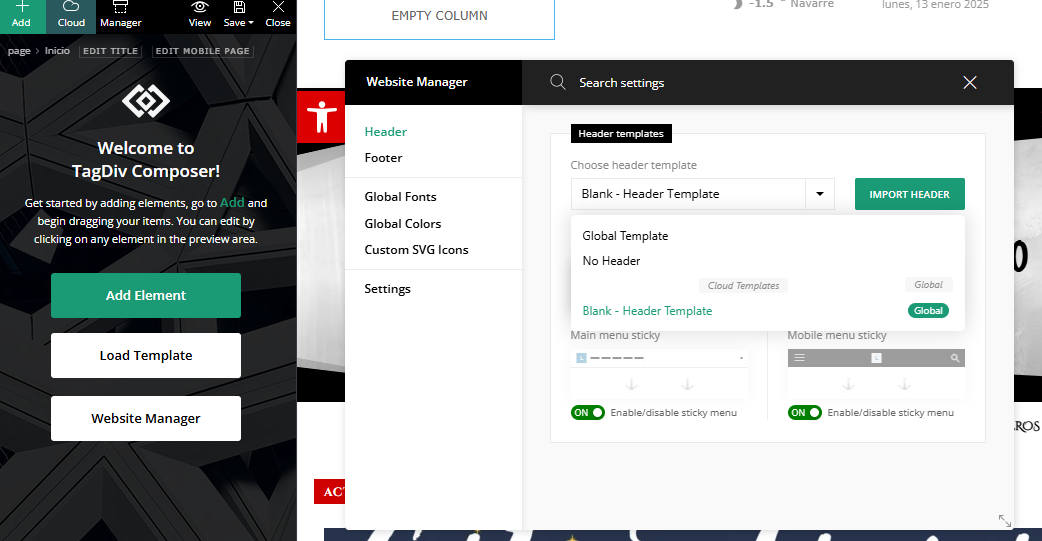
Task: Open the Cloud library
Action: pos(71,16)
